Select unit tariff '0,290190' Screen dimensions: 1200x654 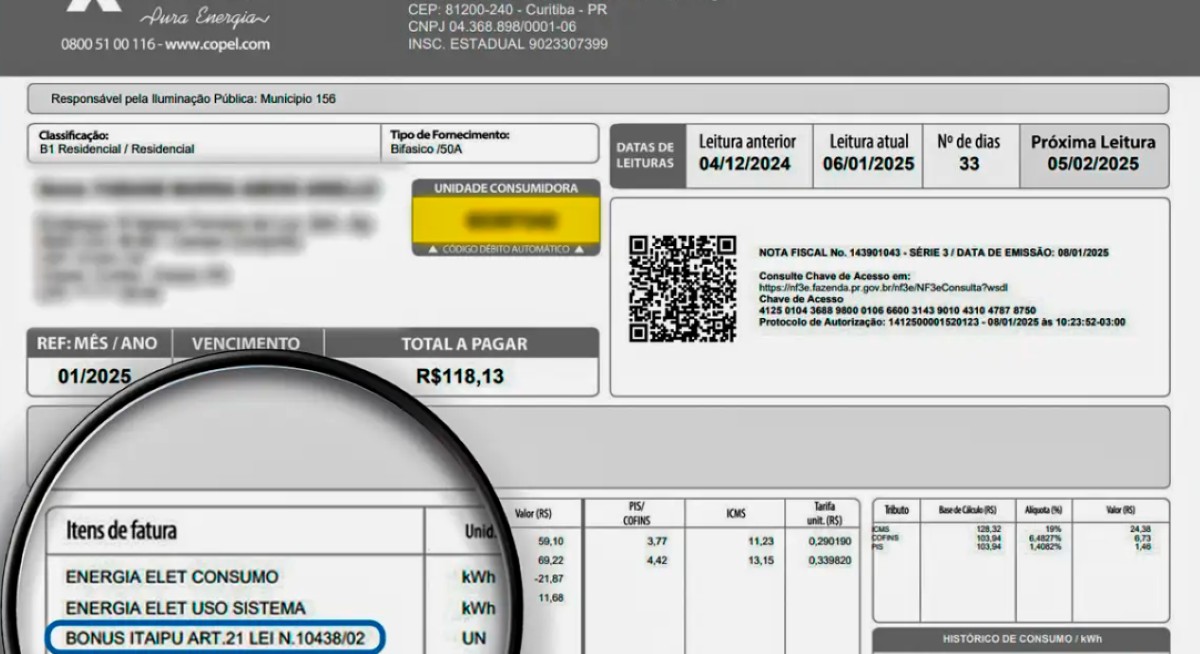click(x=830, y=542)
